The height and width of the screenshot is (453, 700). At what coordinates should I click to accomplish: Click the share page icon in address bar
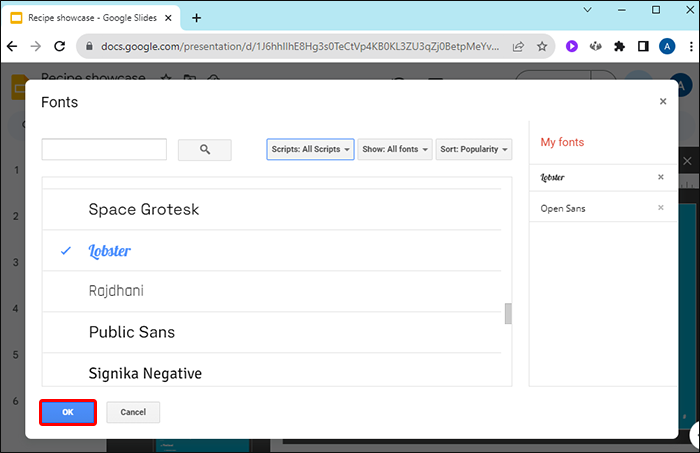coord(519,46)
